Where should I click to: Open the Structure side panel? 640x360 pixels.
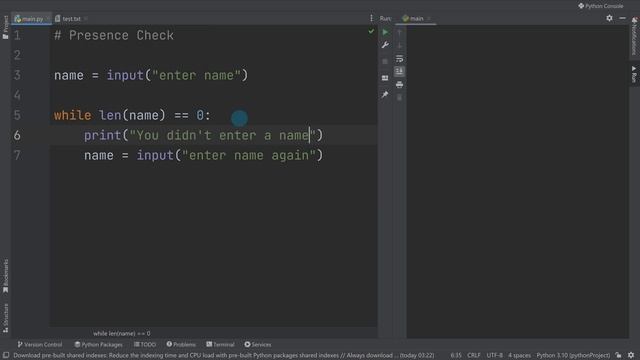pos(5,318)
